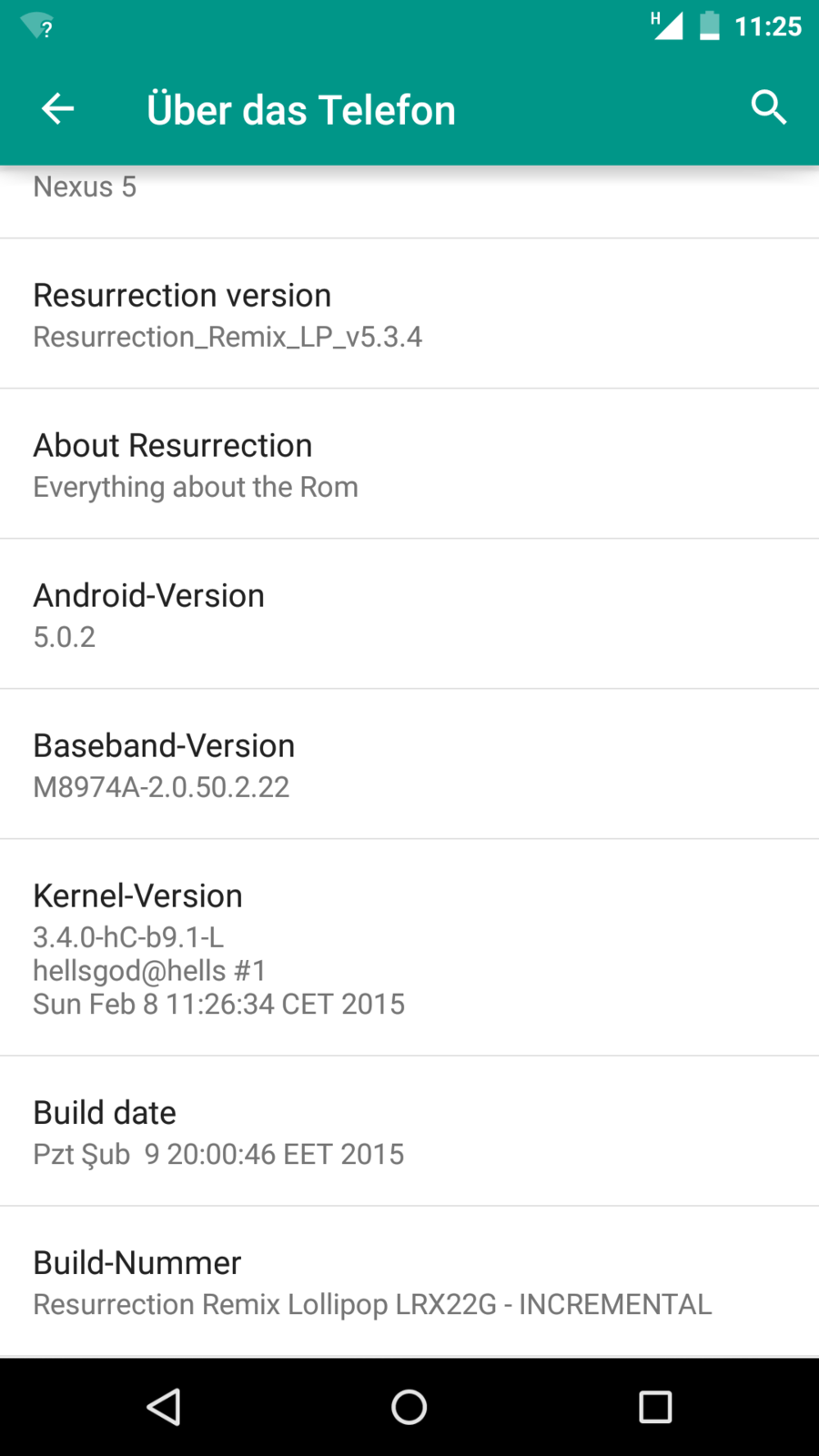Image resolution: width=819 pixels, height=1456 pixels.
Task: Select the Build date row
Action: (409, 1131)
